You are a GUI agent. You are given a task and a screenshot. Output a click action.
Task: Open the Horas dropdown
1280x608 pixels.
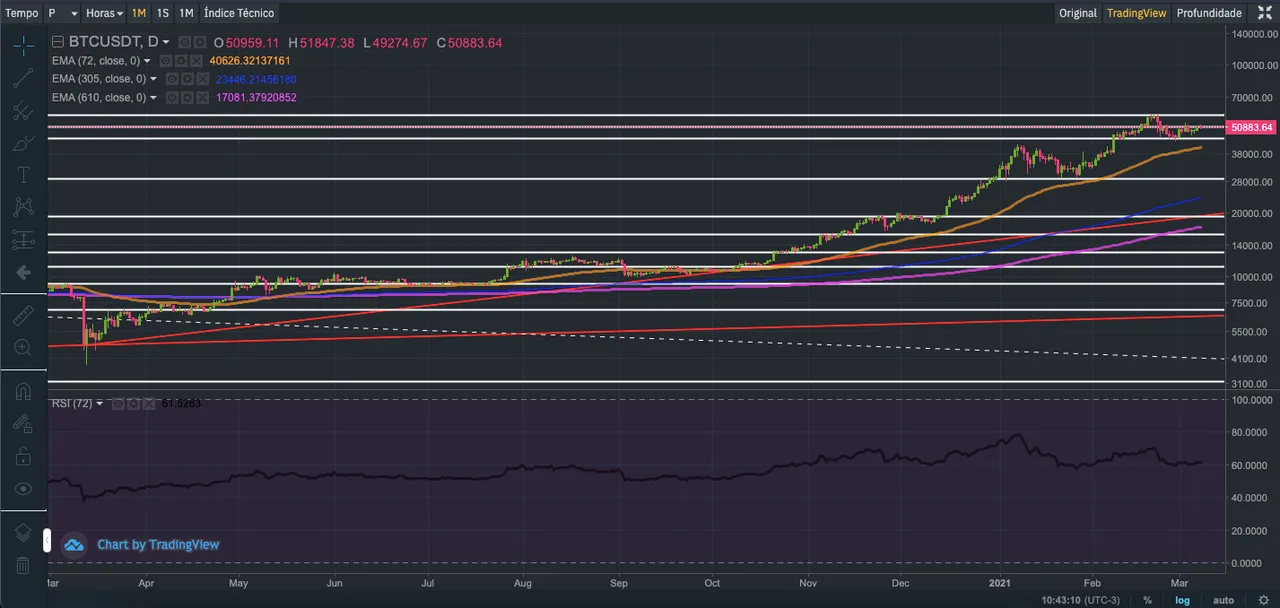104,13
